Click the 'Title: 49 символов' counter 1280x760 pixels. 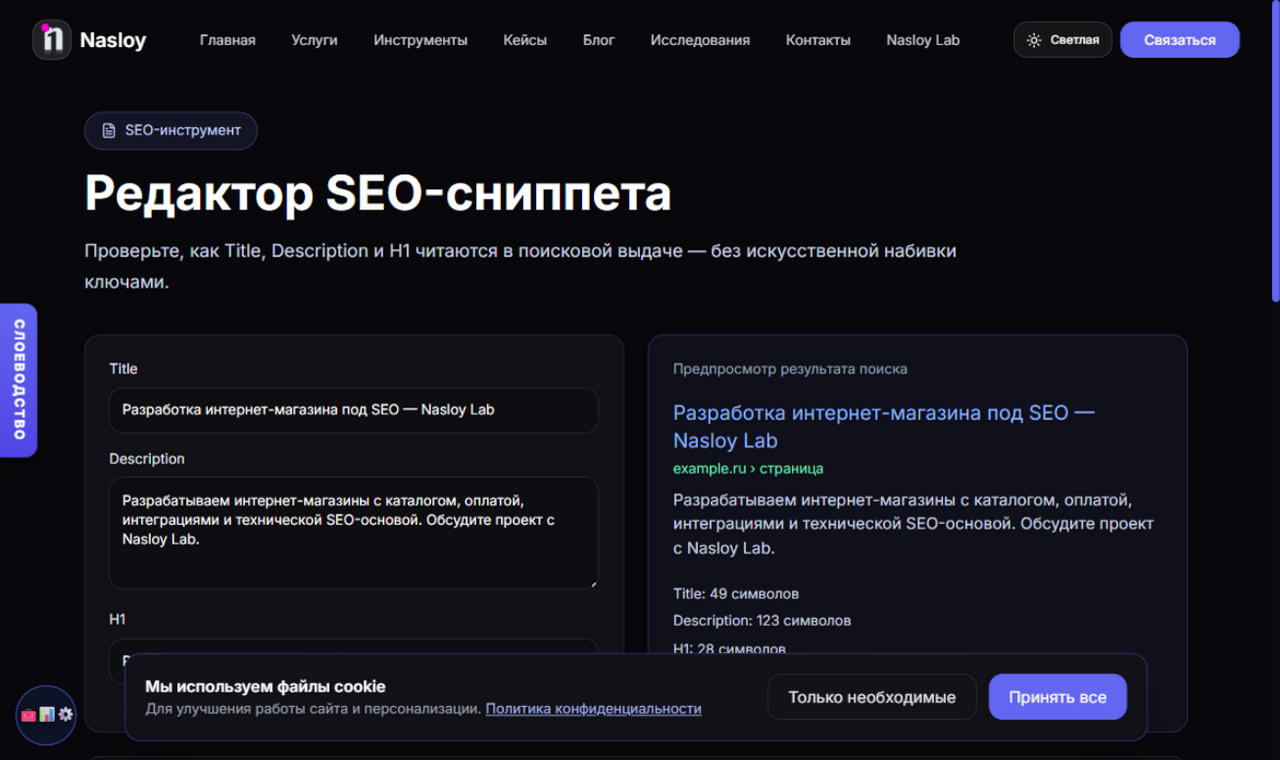pos(736,594)
